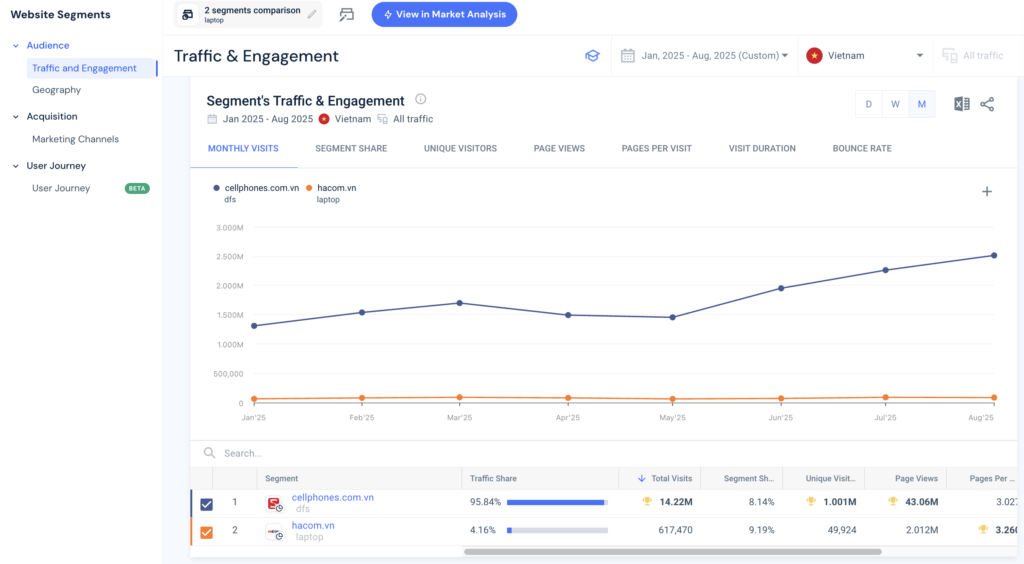This screenshot has height=564, width=1024.
Task: Switch granularity to weekly with W toggle
Action: click(895, 104)
